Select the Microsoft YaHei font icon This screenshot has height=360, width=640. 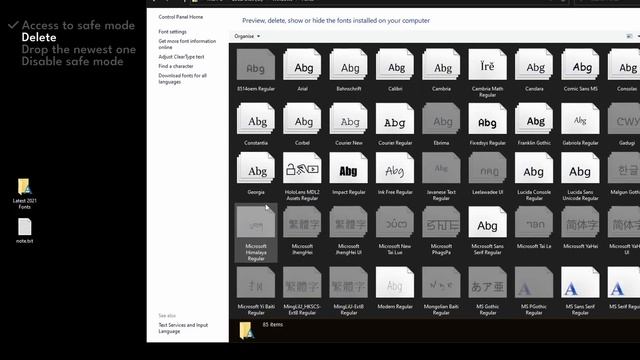[580, 222]
